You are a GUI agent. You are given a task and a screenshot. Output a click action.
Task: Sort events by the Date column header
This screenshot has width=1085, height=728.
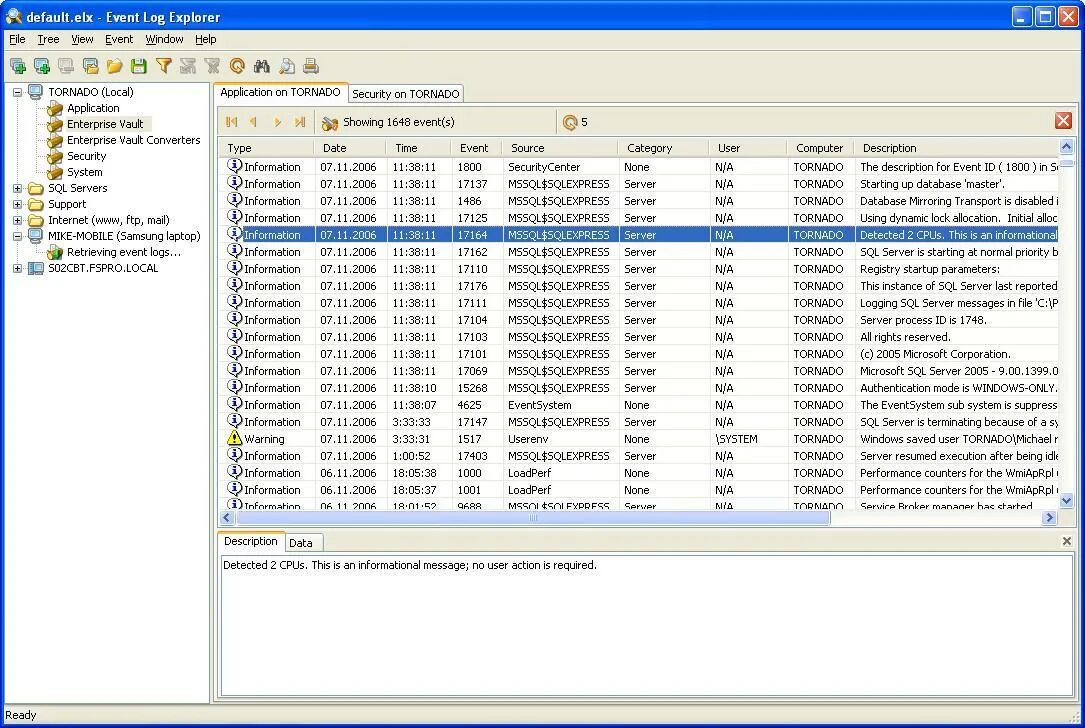point(349,148)
